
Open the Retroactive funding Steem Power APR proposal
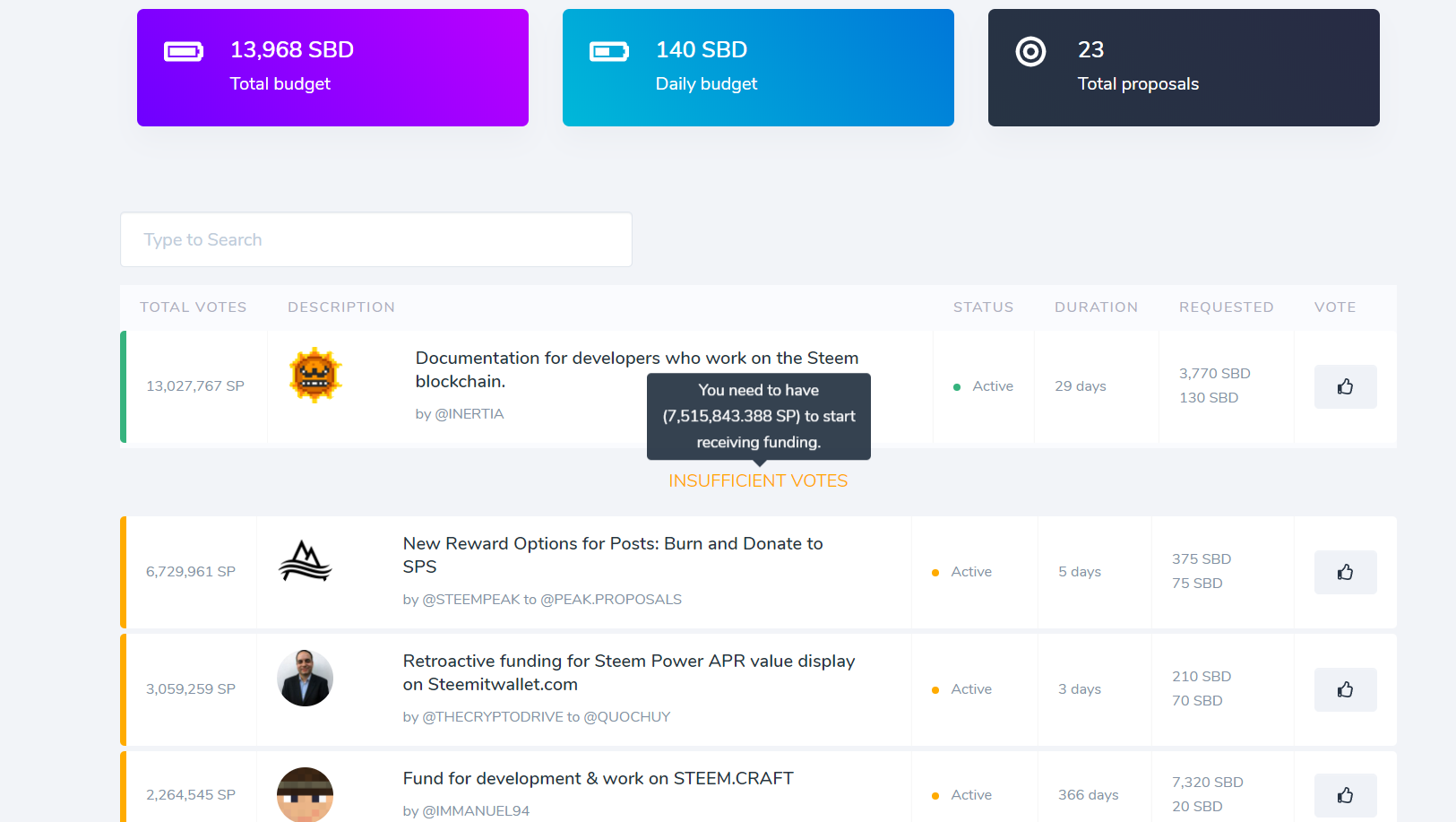click(629, 672)
